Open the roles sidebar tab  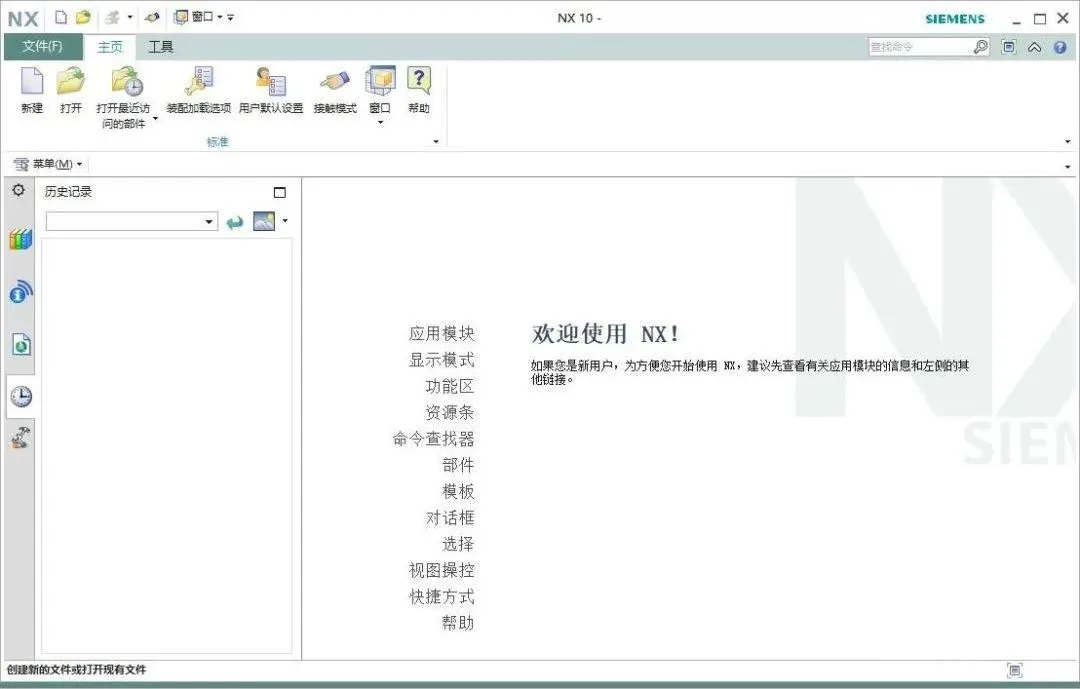pos(21,438)
